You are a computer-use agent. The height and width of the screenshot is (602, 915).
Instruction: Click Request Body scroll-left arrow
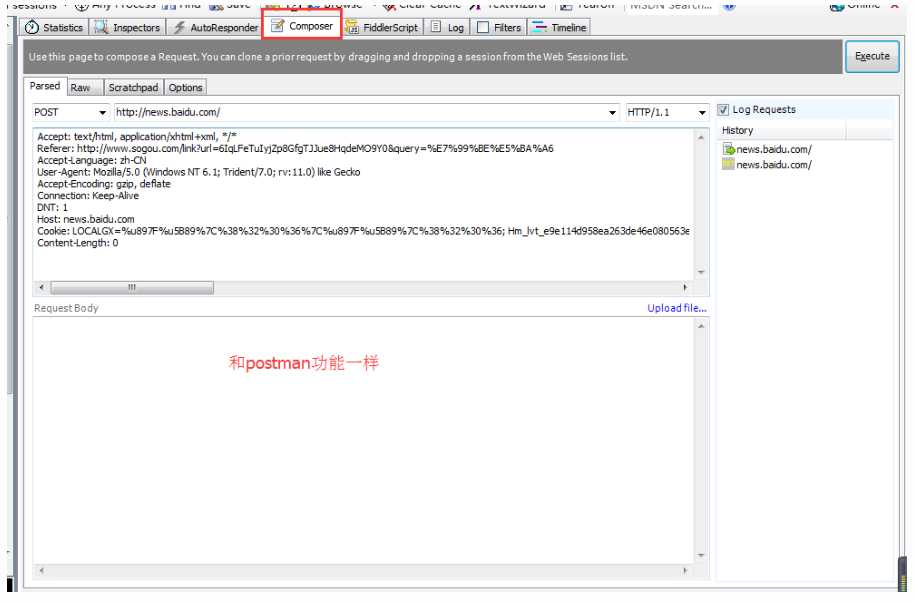pos(41,570)
